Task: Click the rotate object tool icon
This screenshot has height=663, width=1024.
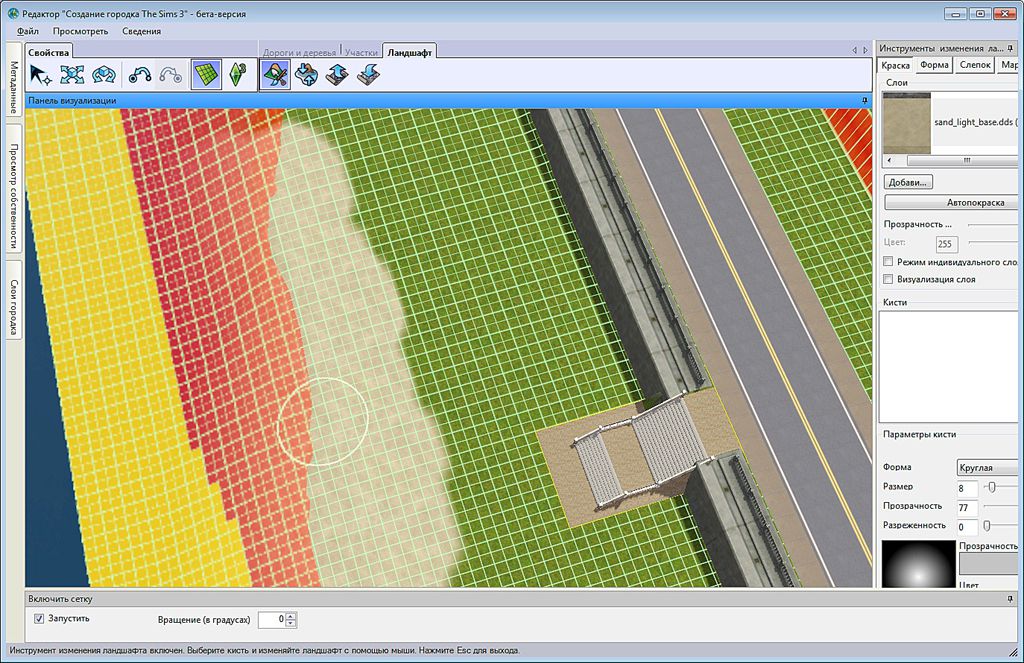Action: (102, 74)
